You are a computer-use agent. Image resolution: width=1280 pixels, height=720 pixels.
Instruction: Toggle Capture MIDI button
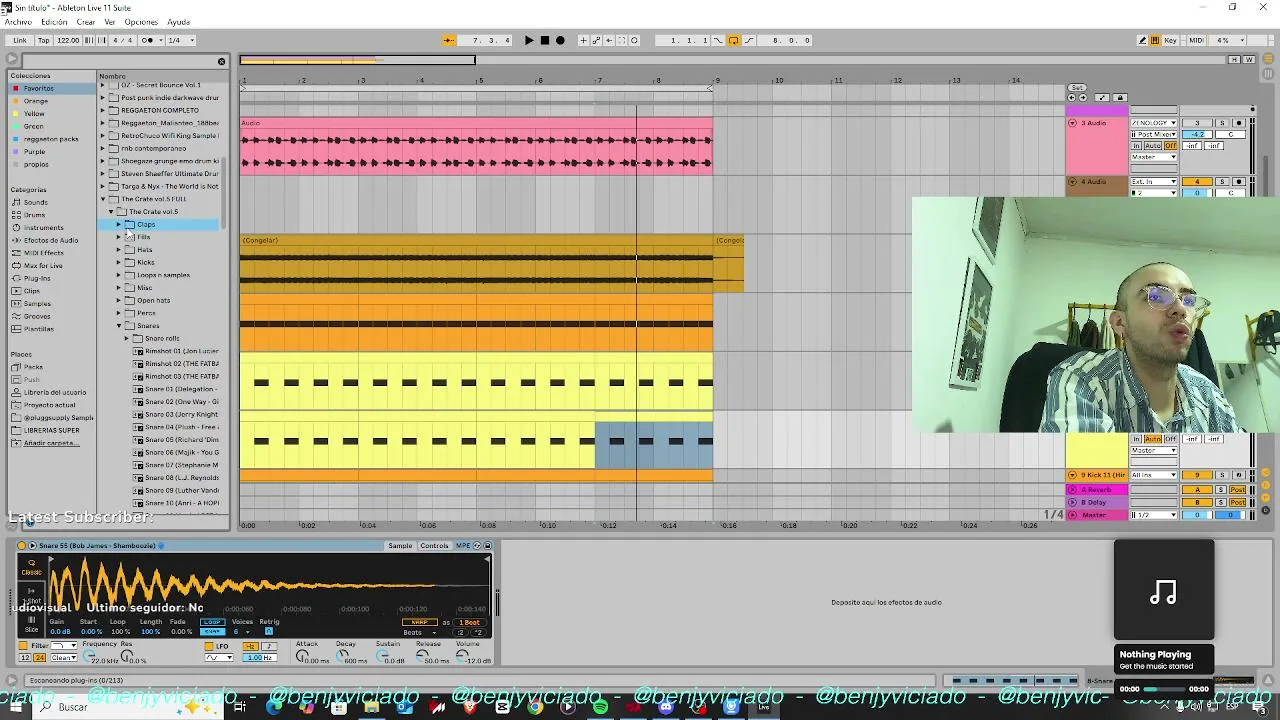point(621,40)
